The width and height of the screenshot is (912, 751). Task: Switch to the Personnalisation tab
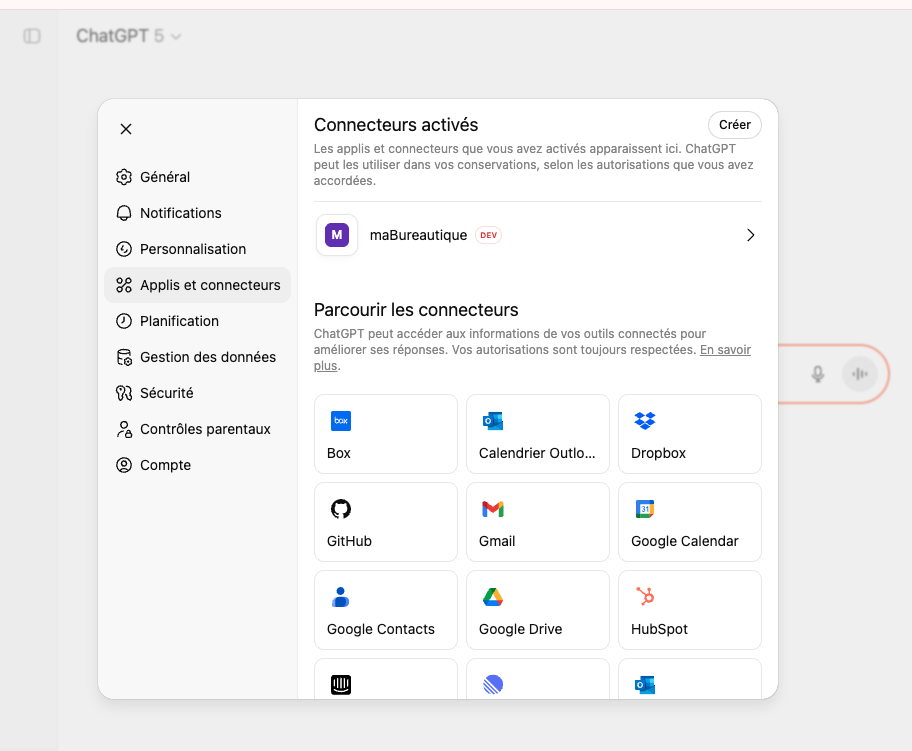192,249
